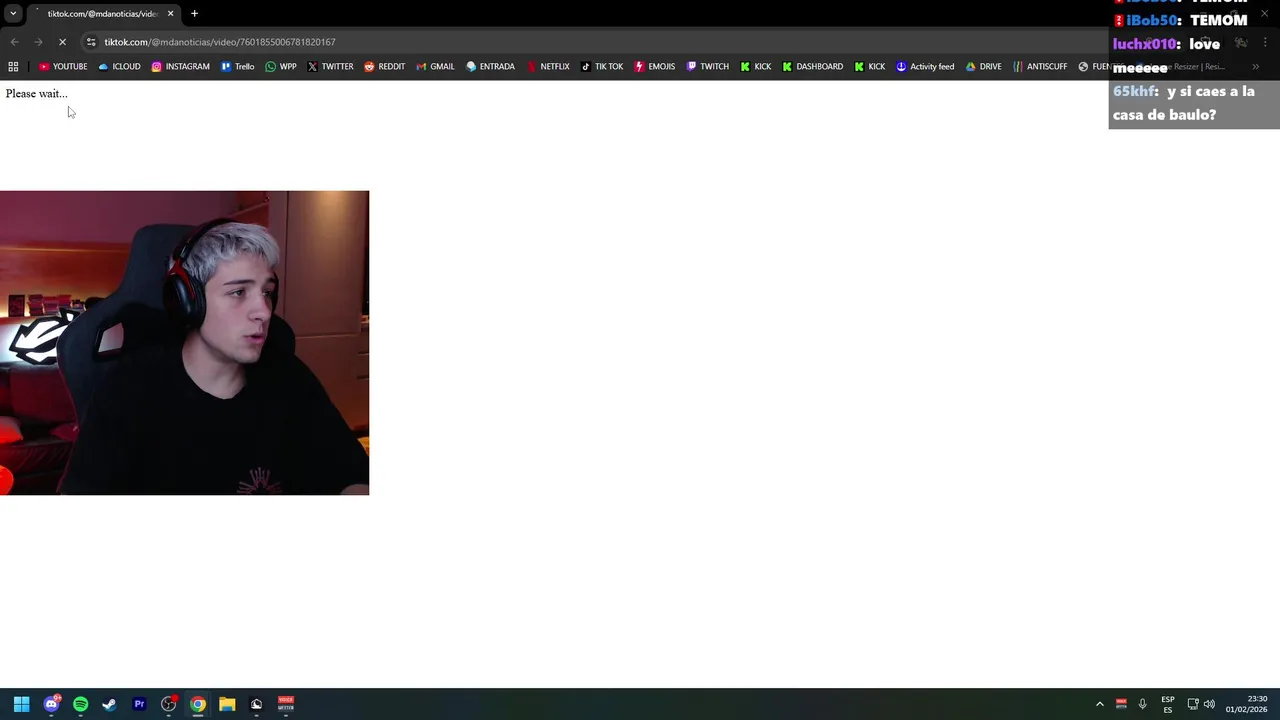Open Voicemeeter from the taskbar

tap(286, 704)
